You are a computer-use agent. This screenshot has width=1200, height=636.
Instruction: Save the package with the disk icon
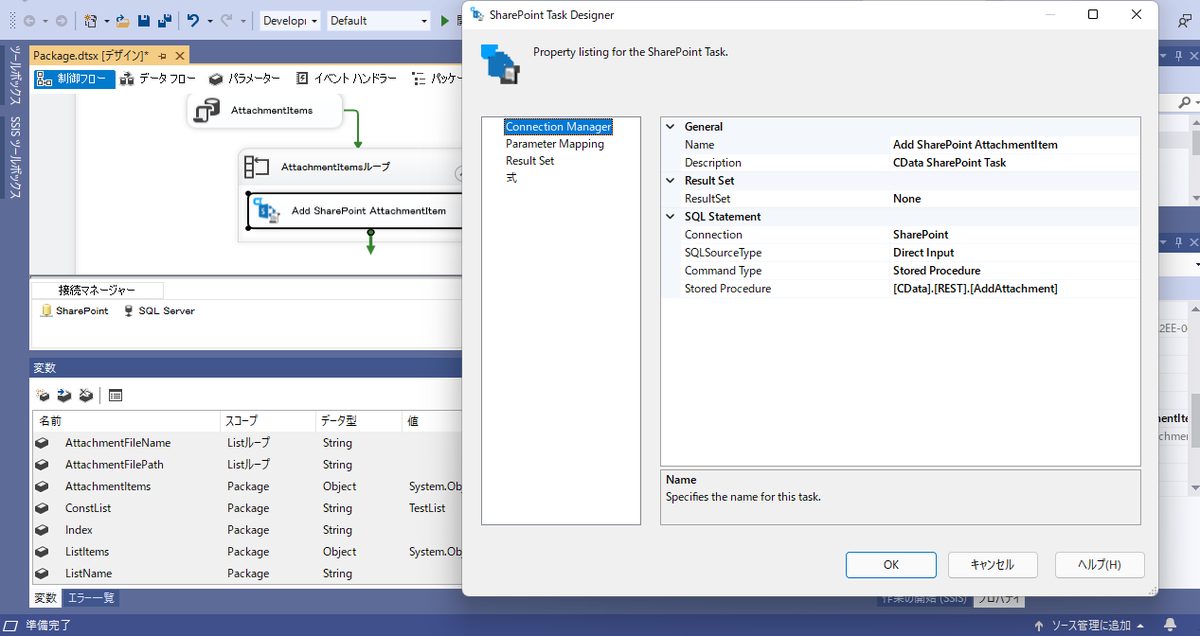pos(144,20)
